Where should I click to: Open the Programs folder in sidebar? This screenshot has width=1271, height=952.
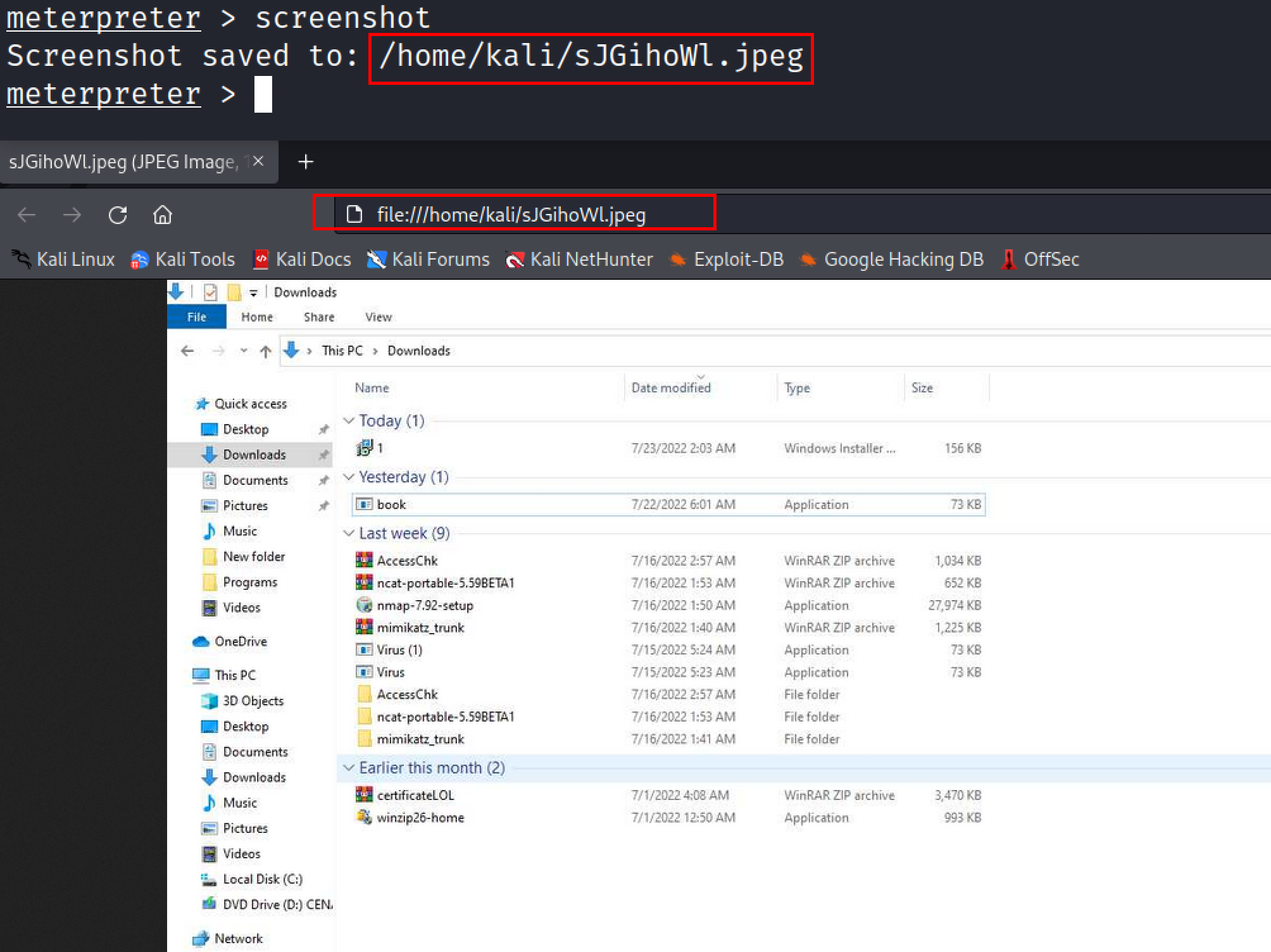coord(250,582)
